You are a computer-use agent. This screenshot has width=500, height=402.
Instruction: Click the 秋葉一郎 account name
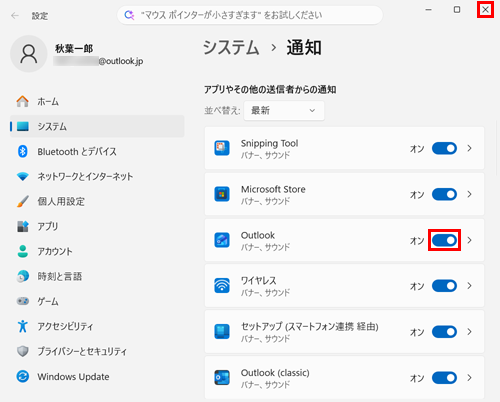[74, 49]
